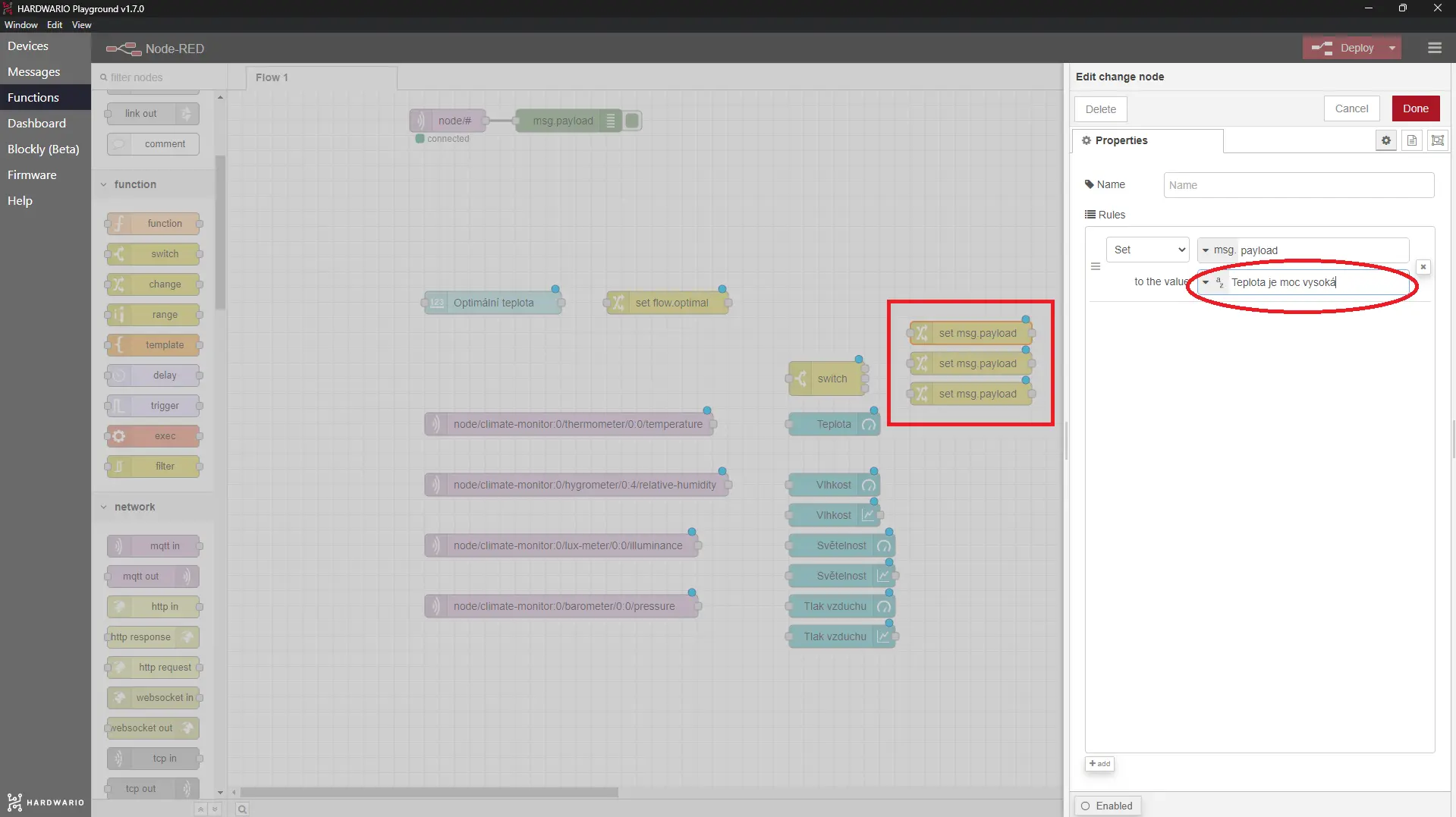Select the template node in palette

[x=153, y=345]
